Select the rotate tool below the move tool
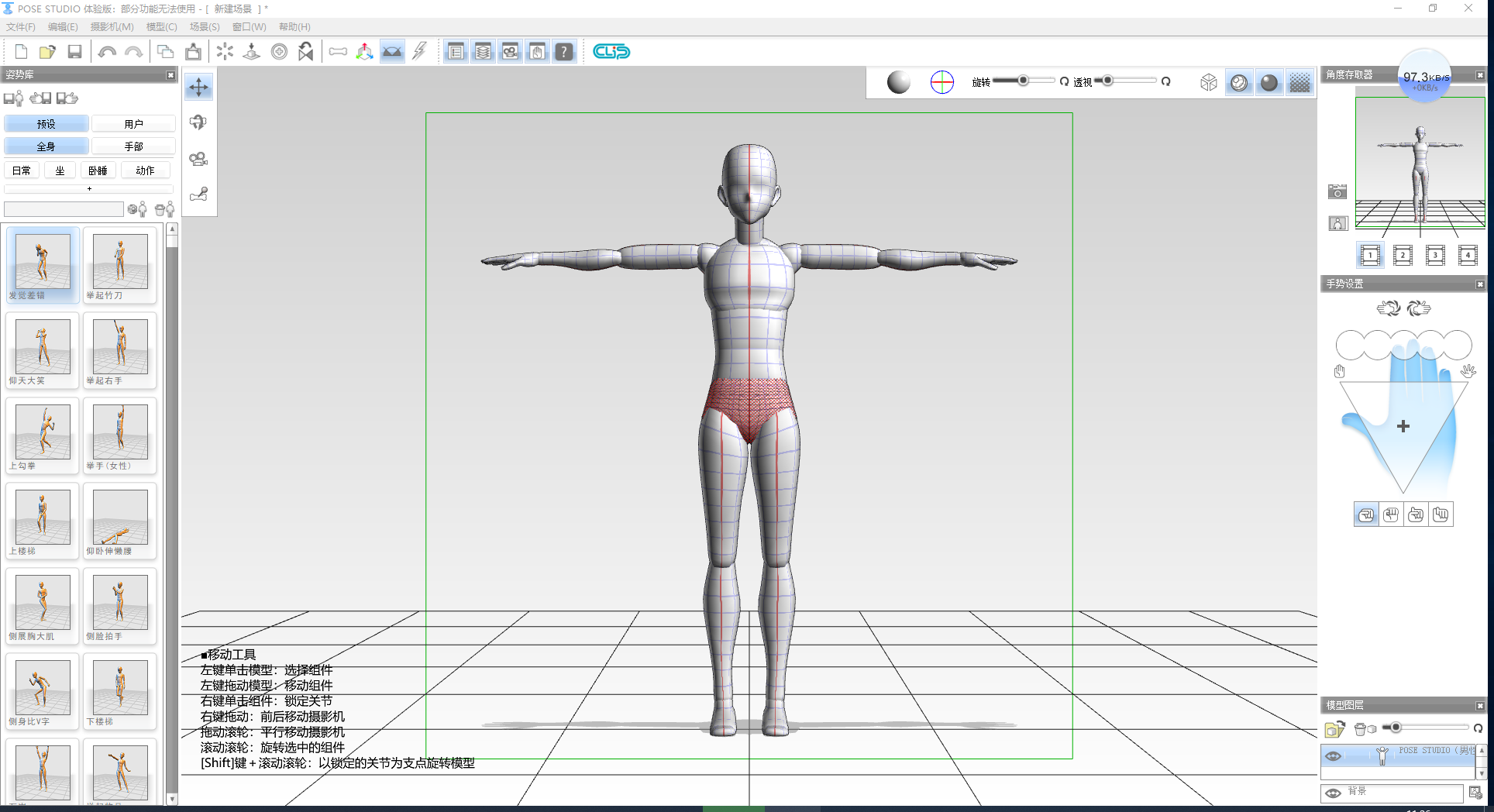 [198, 122]
